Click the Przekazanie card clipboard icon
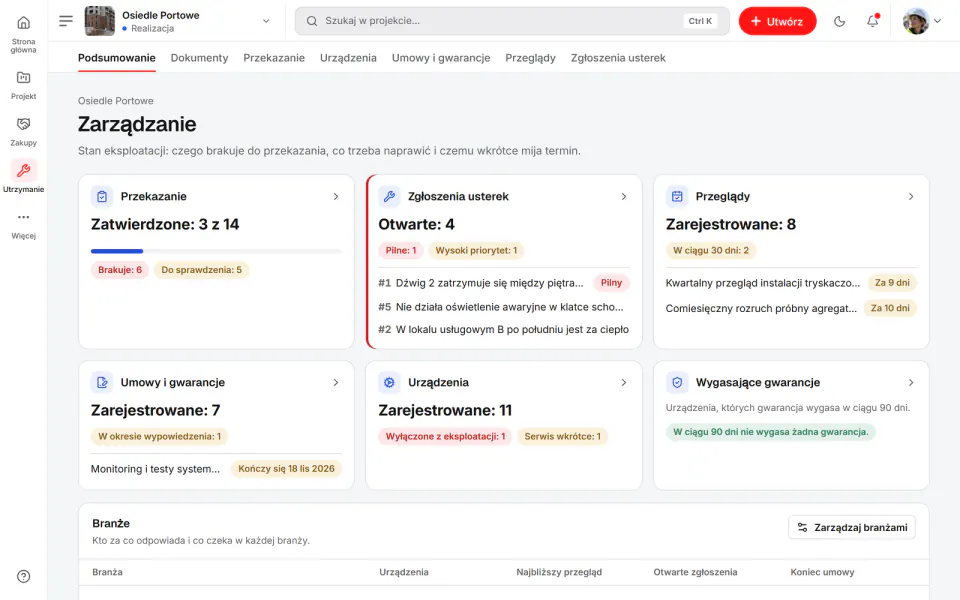 point(102,197)
